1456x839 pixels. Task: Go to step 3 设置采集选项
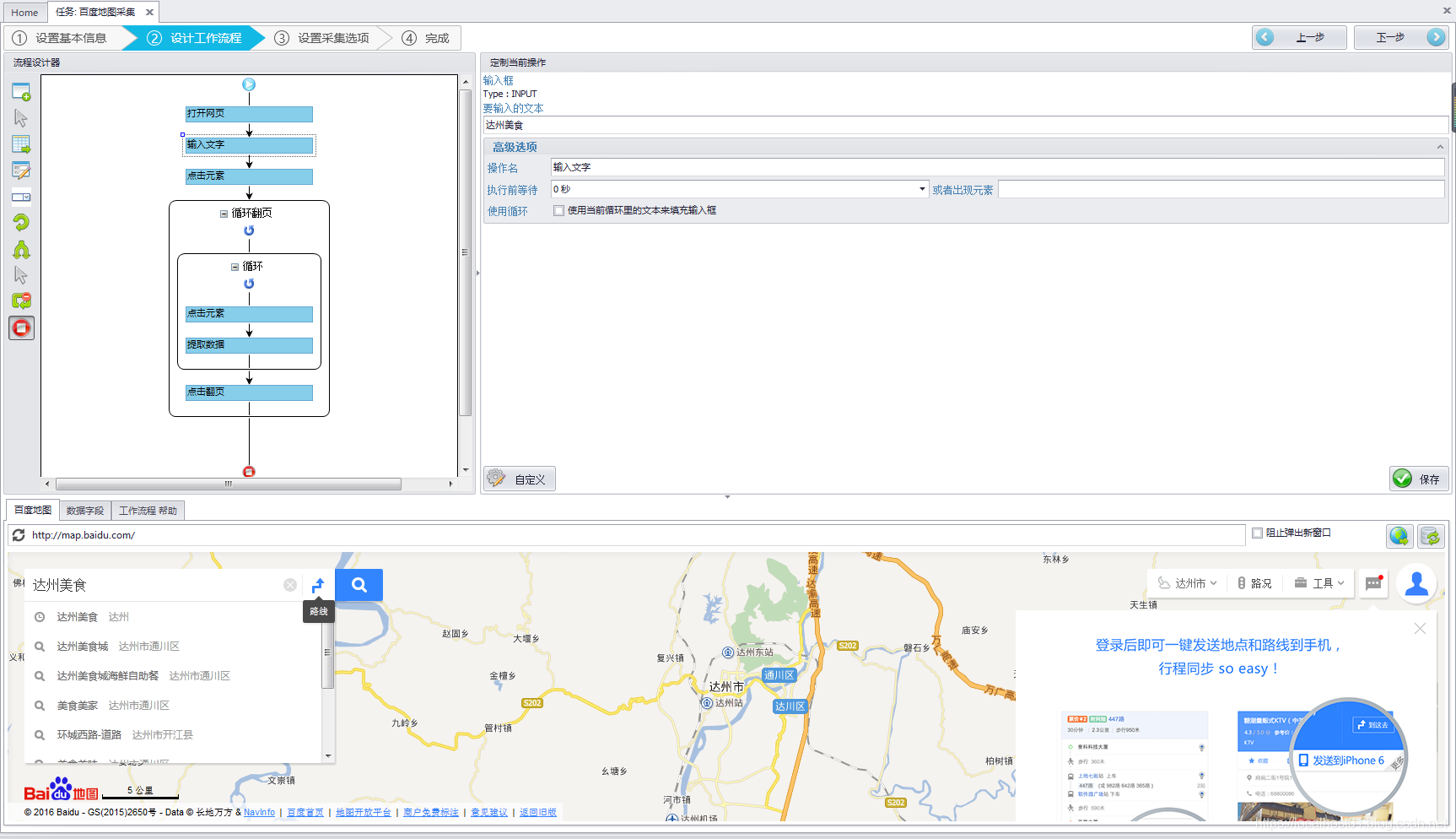click(323, 38)
